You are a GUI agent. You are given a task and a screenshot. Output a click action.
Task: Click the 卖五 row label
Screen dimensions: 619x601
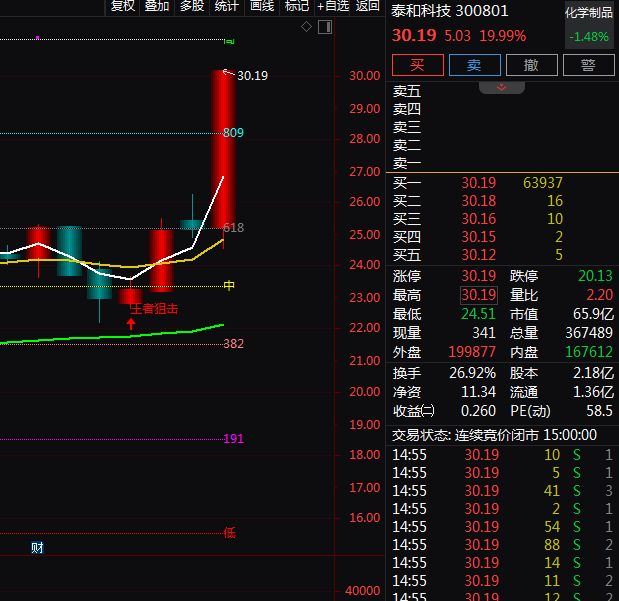point(407,91)
